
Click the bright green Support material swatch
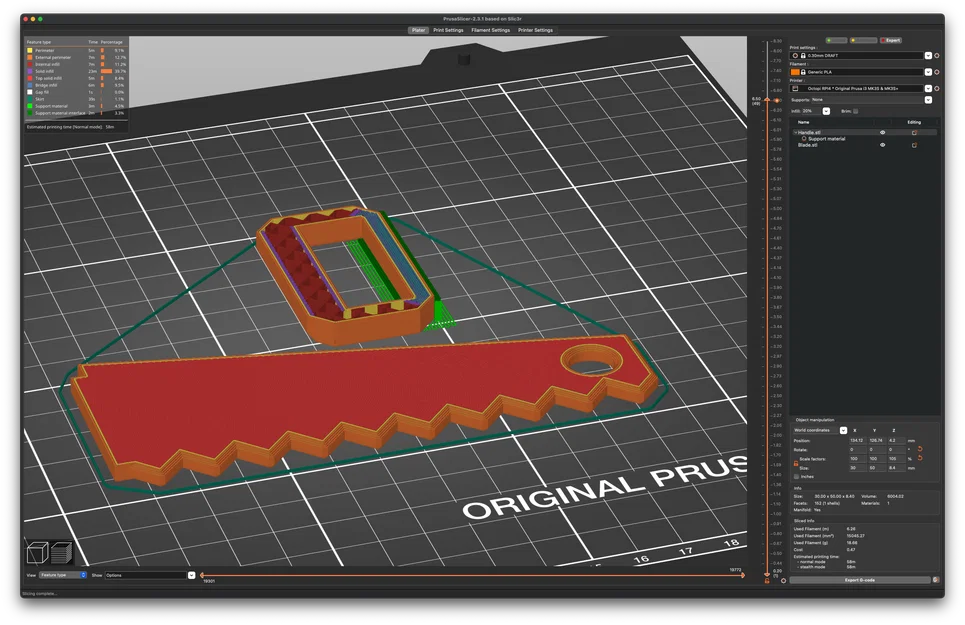click(x=30, y=106)
